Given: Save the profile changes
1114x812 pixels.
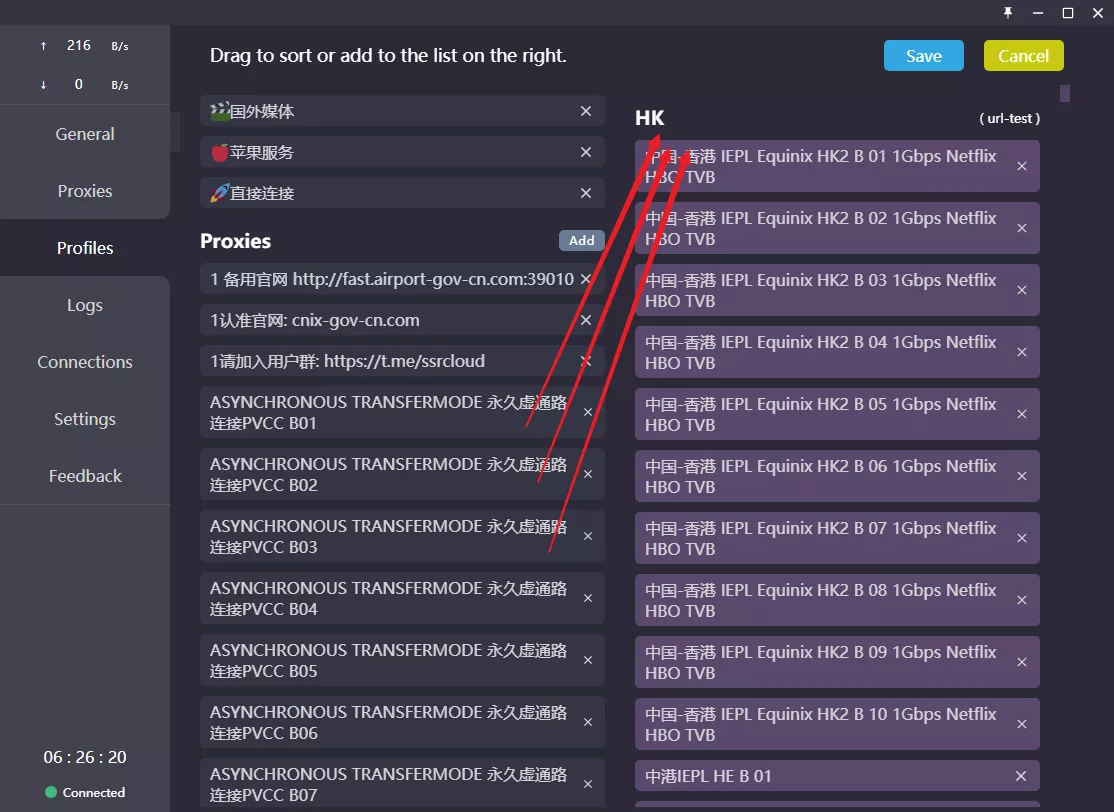Looking at the screenshot, I should pos(923,56).
